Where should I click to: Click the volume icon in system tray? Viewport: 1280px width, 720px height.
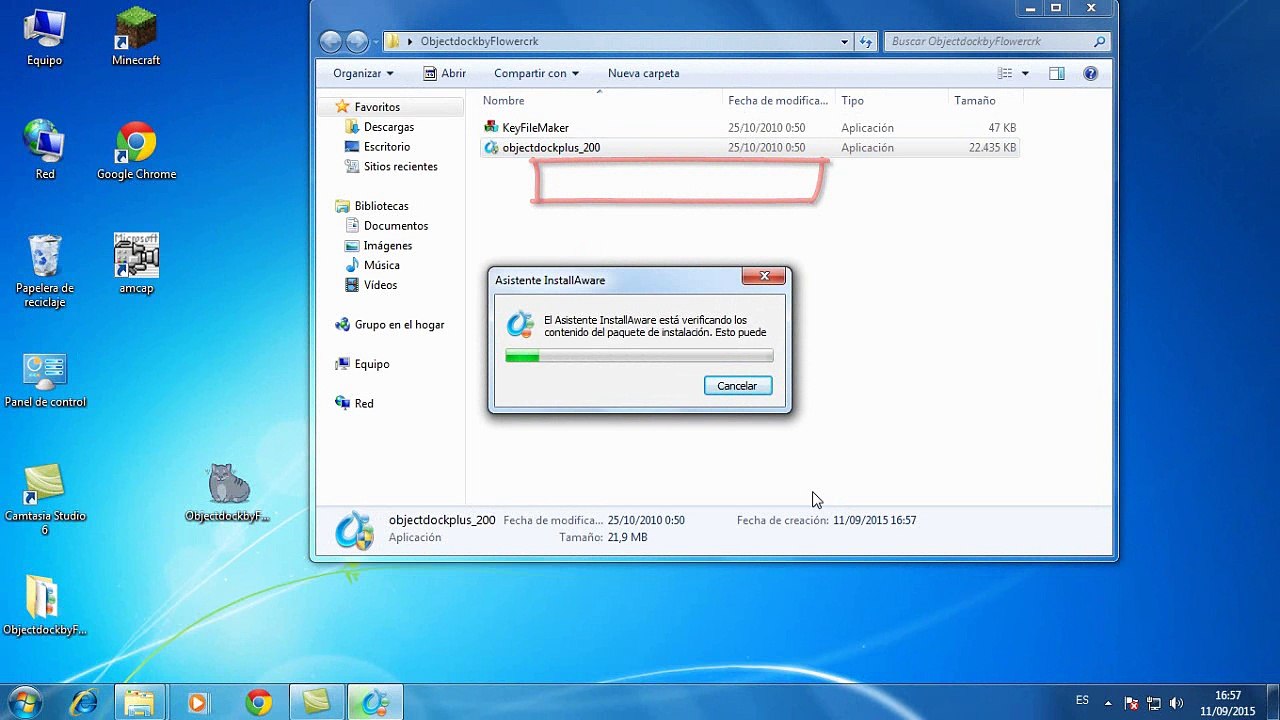(1176, 703)
